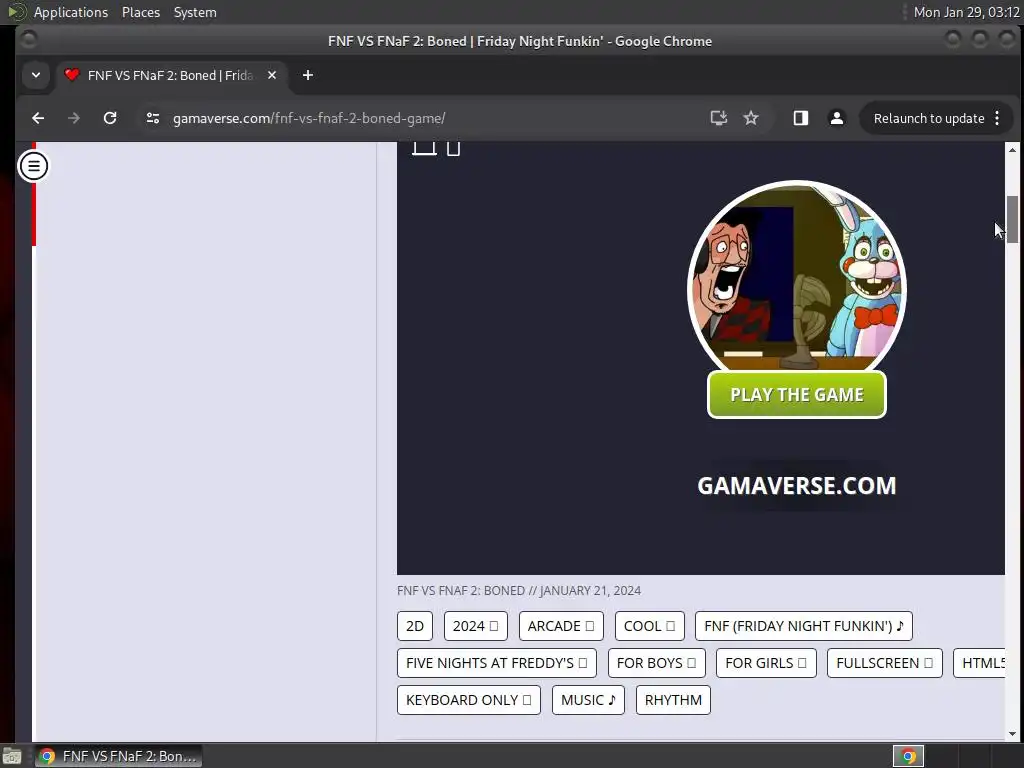Open Chrome profile avatar menu
Image resolution: width=1024 pixels, height=768 pixels.
[837, 118]
